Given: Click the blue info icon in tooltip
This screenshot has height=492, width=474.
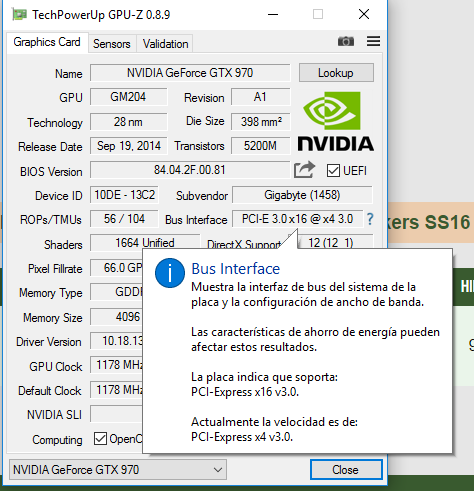Looking at the screenshot, I should 170,273.
